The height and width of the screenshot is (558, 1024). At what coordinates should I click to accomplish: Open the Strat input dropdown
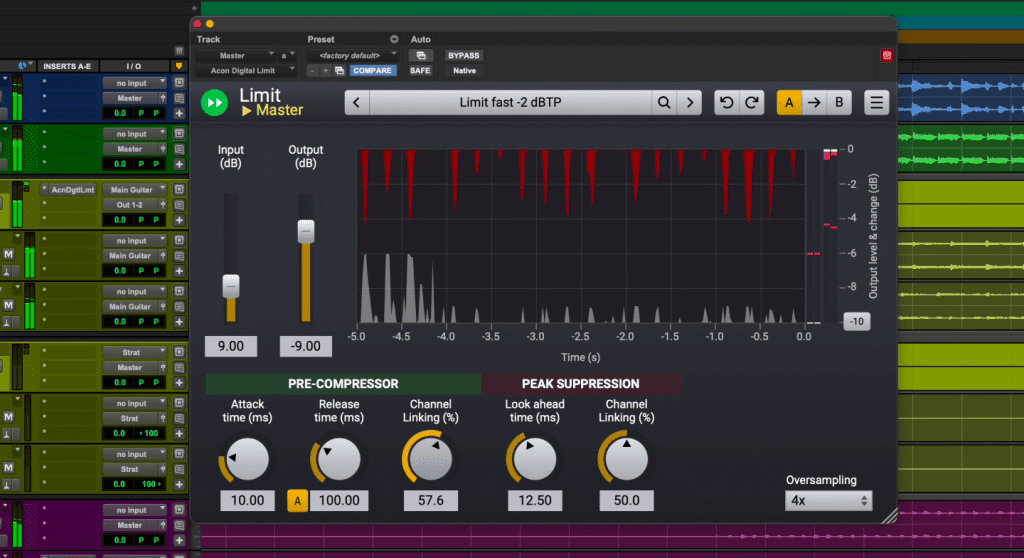coord(135,352)
